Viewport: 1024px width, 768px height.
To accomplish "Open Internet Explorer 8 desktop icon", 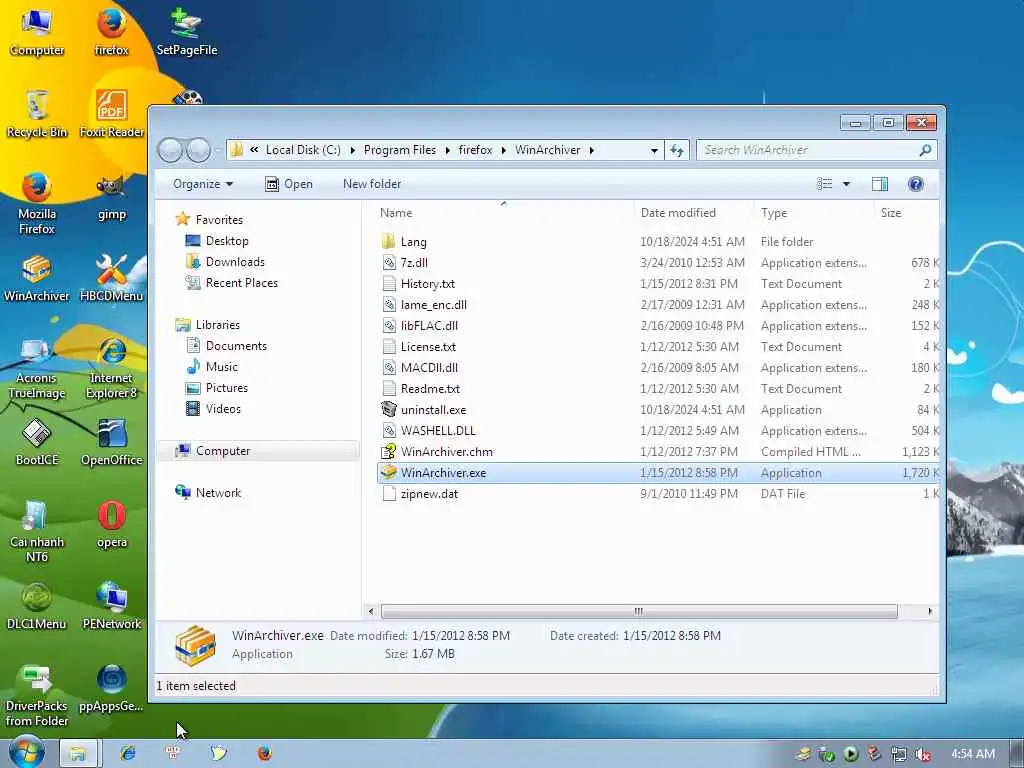I will (112, 368).
